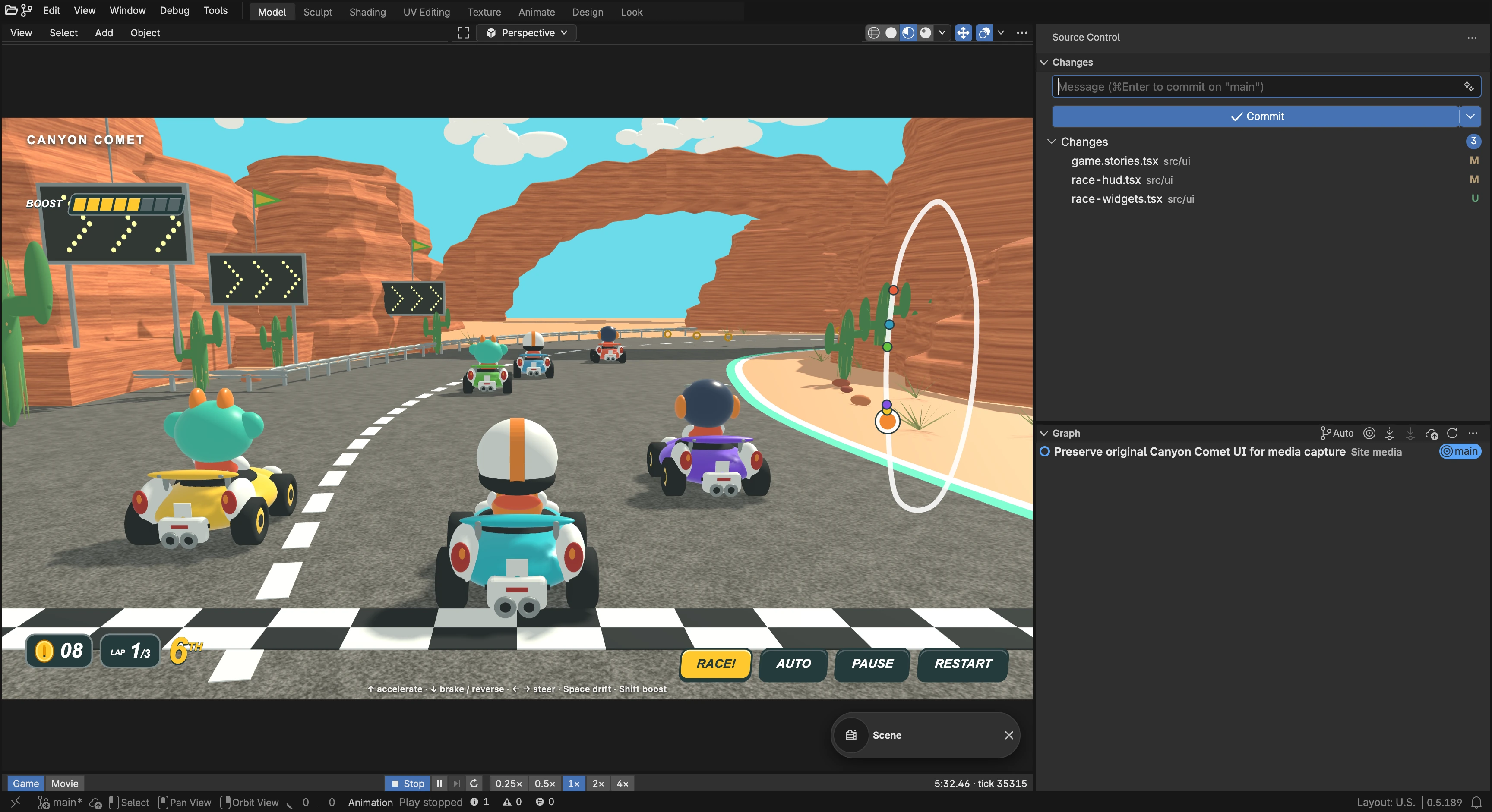
Task: Select material preview shading mode
Action: pos(908,33)
